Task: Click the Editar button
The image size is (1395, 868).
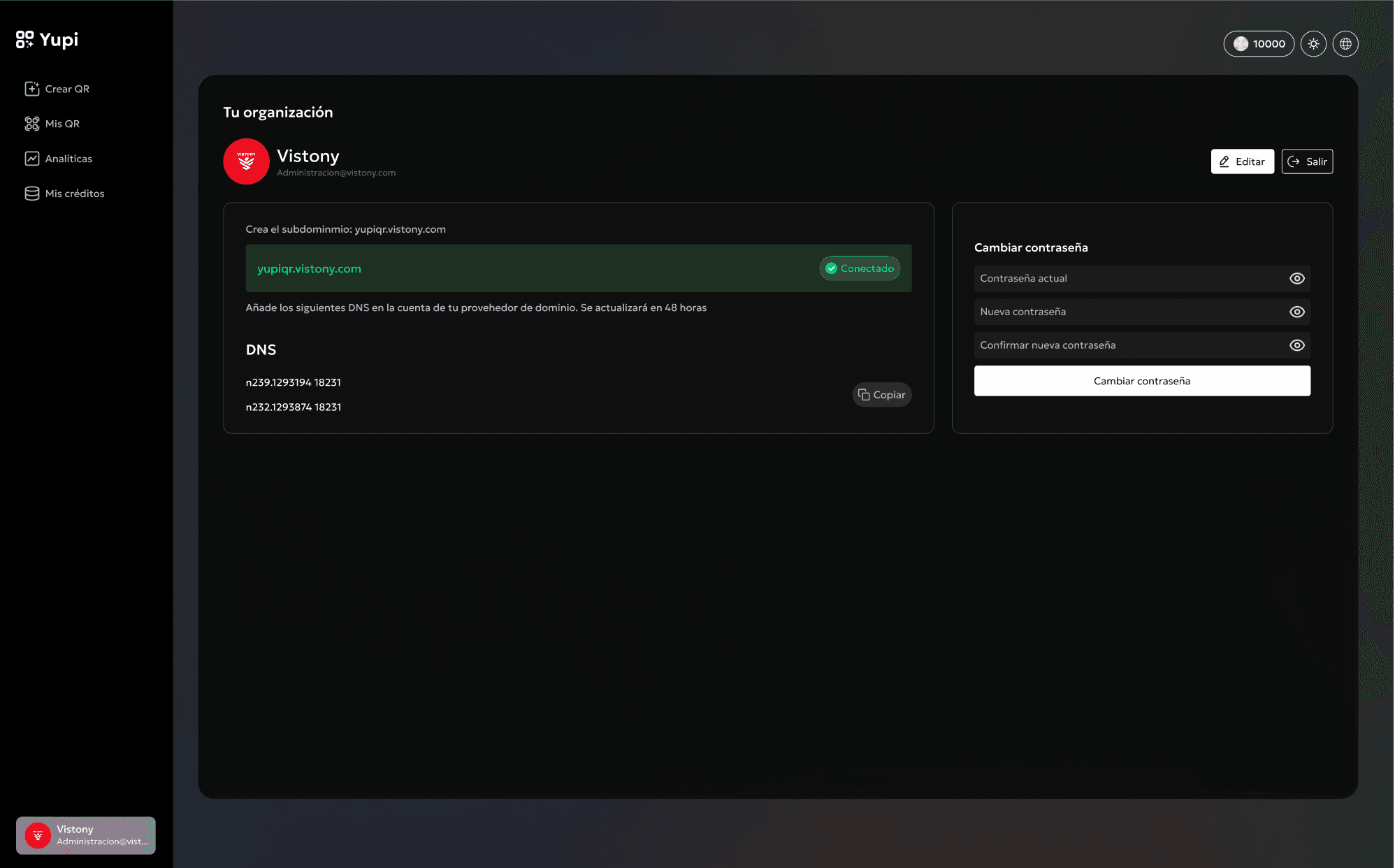Action: pos(1242,161)
